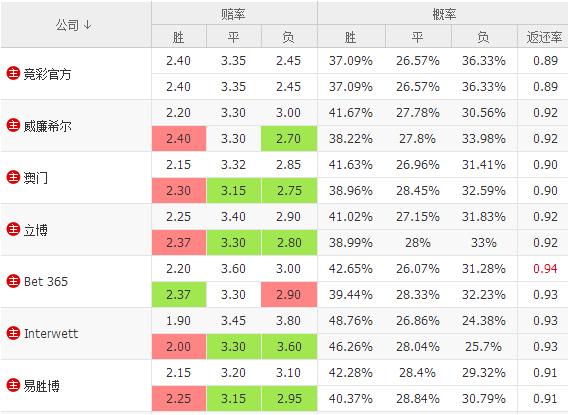Click the red 0.94 return rate value
This screenshot has height=415, width=569.
[x=545, y=268]
